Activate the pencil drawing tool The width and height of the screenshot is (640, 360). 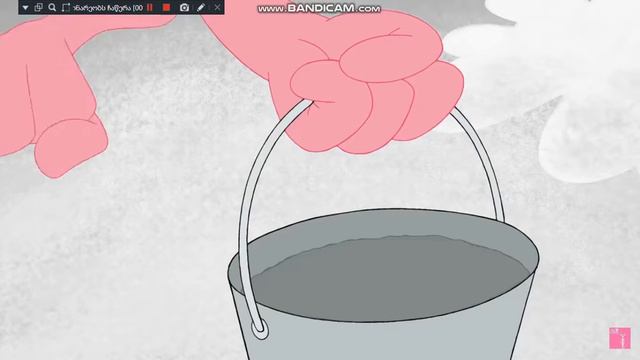[x=201, y=7]
